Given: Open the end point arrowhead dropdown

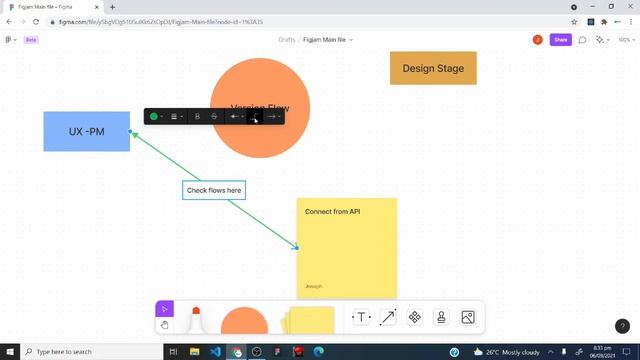Looking at the screenshot, I should click(273, 116).
